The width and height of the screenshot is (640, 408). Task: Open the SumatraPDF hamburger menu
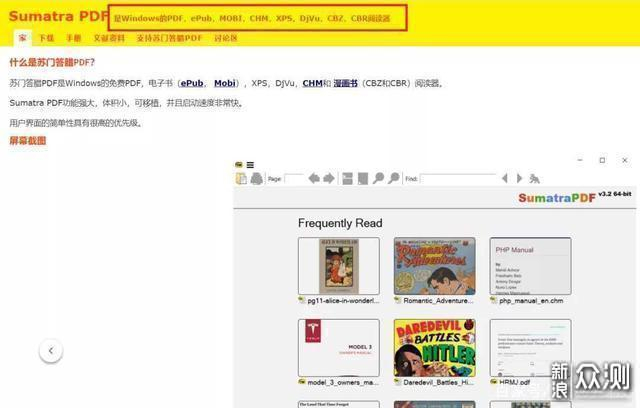click(x=250, y=165)
